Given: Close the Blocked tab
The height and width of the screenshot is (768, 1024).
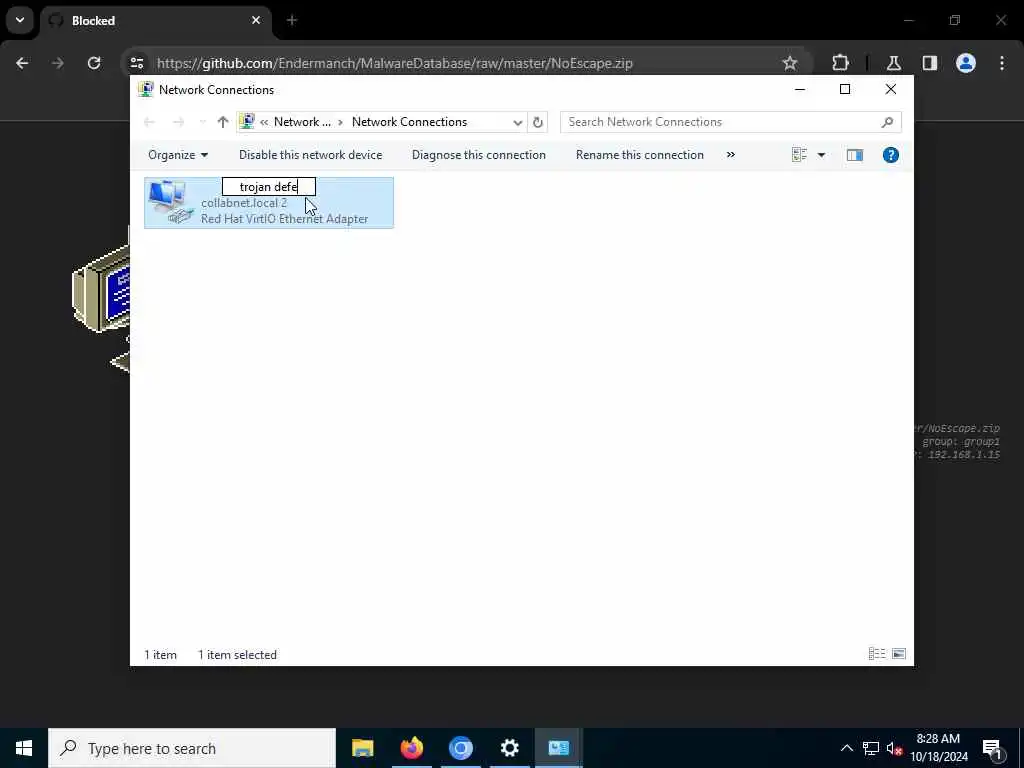Looking at the screenshot, I should tap(256, 21).
